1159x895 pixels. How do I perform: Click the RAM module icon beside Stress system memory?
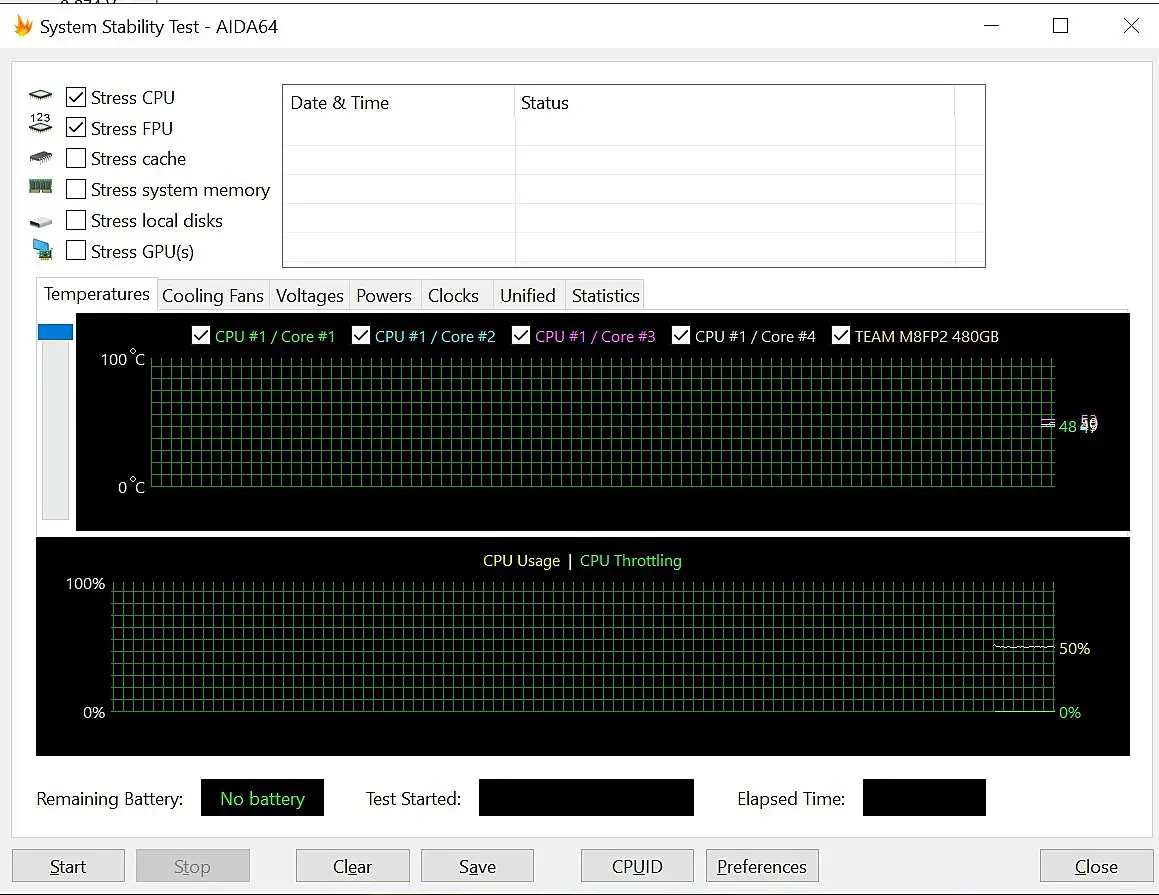click(41, 186)
